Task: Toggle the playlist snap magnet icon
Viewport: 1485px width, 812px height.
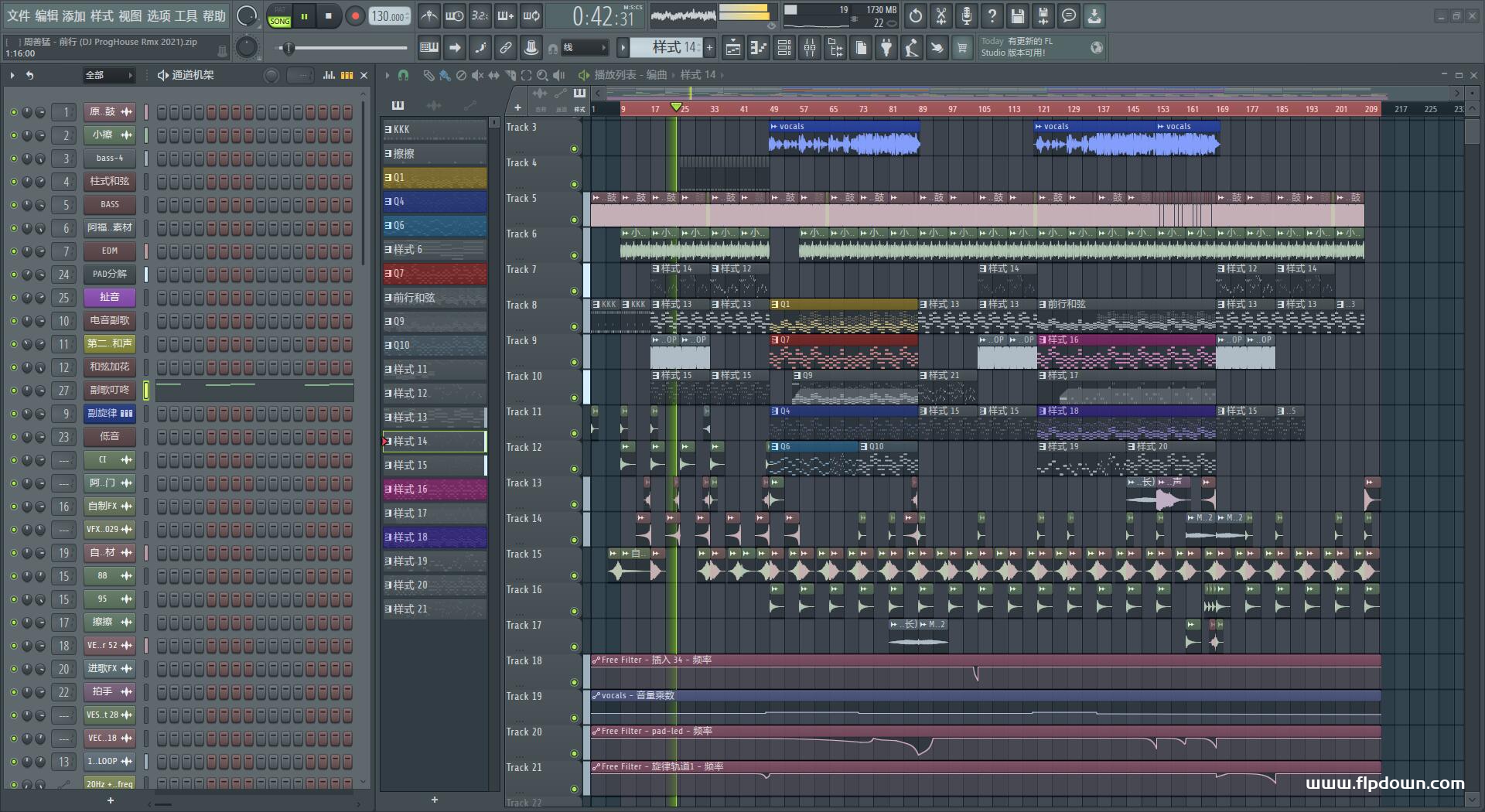Action: tap(403, 75)
